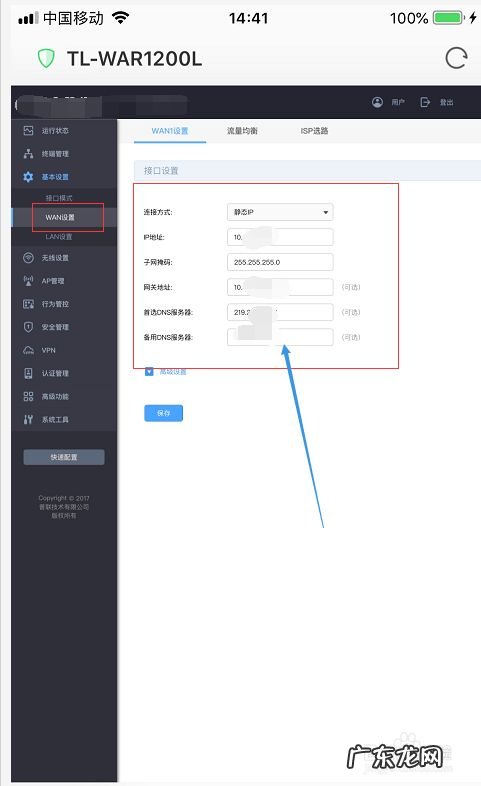Click the 用户 text label
Image resolution: width=481 pixels, height=786 pixels.
click(398, 102)
